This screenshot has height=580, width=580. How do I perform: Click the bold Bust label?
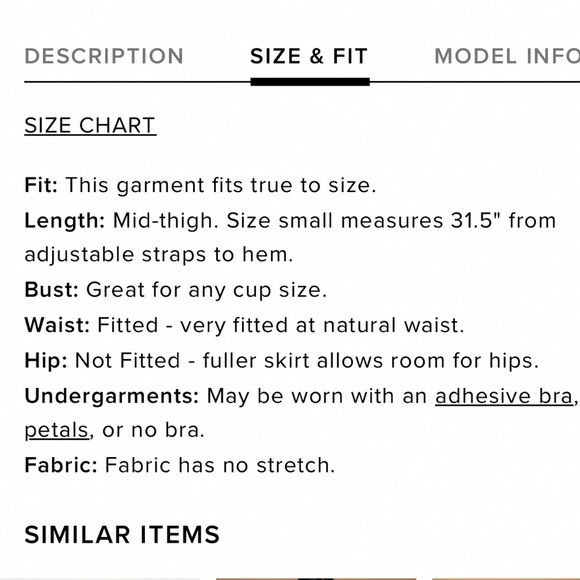[x=51, y=290]
